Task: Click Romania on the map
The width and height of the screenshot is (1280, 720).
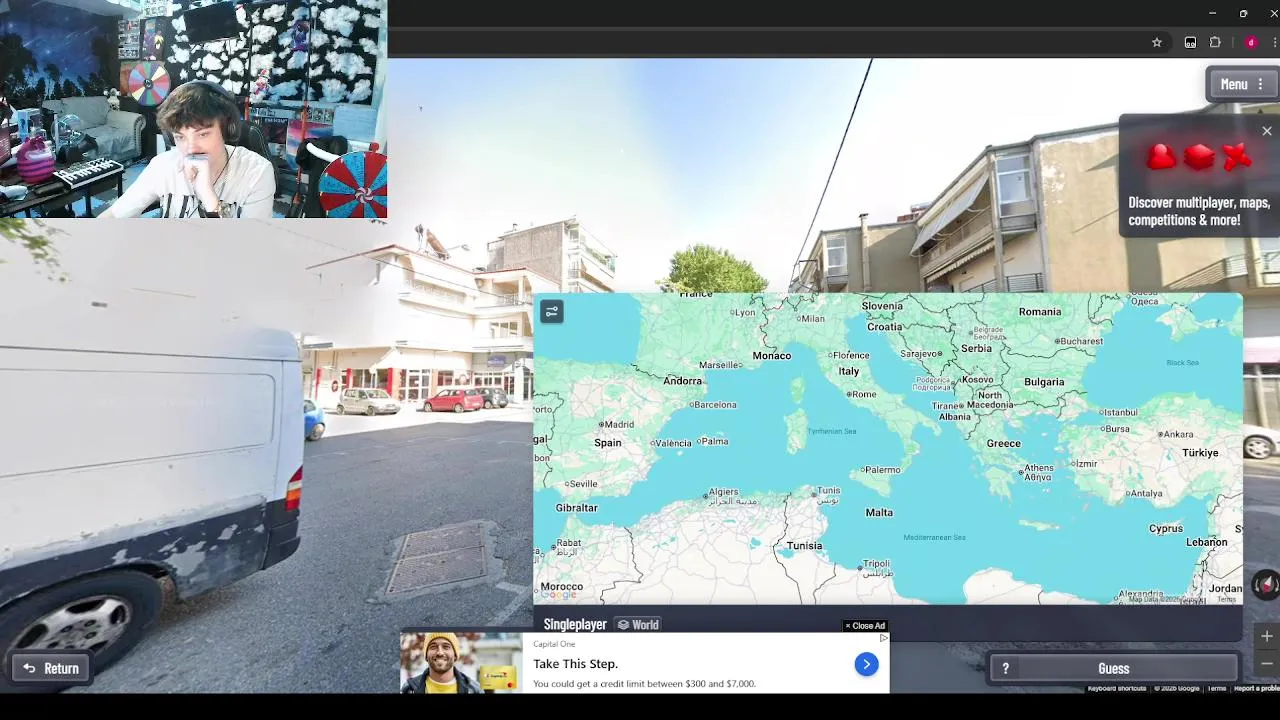Action: (x=1040, y=312)
